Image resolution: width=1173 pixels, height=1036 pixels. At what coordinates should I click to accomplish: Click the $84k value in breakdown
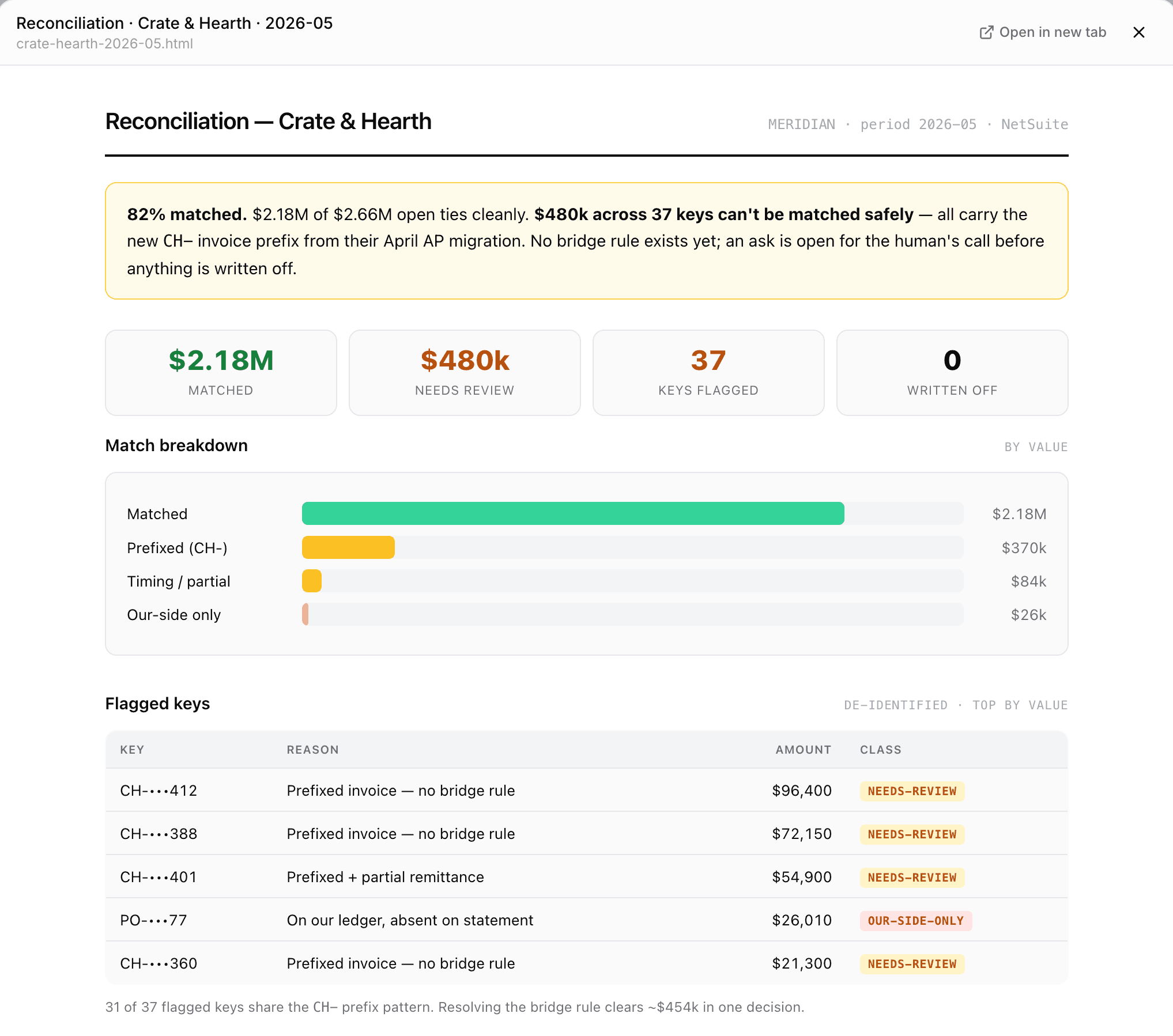pos(1028,581)
